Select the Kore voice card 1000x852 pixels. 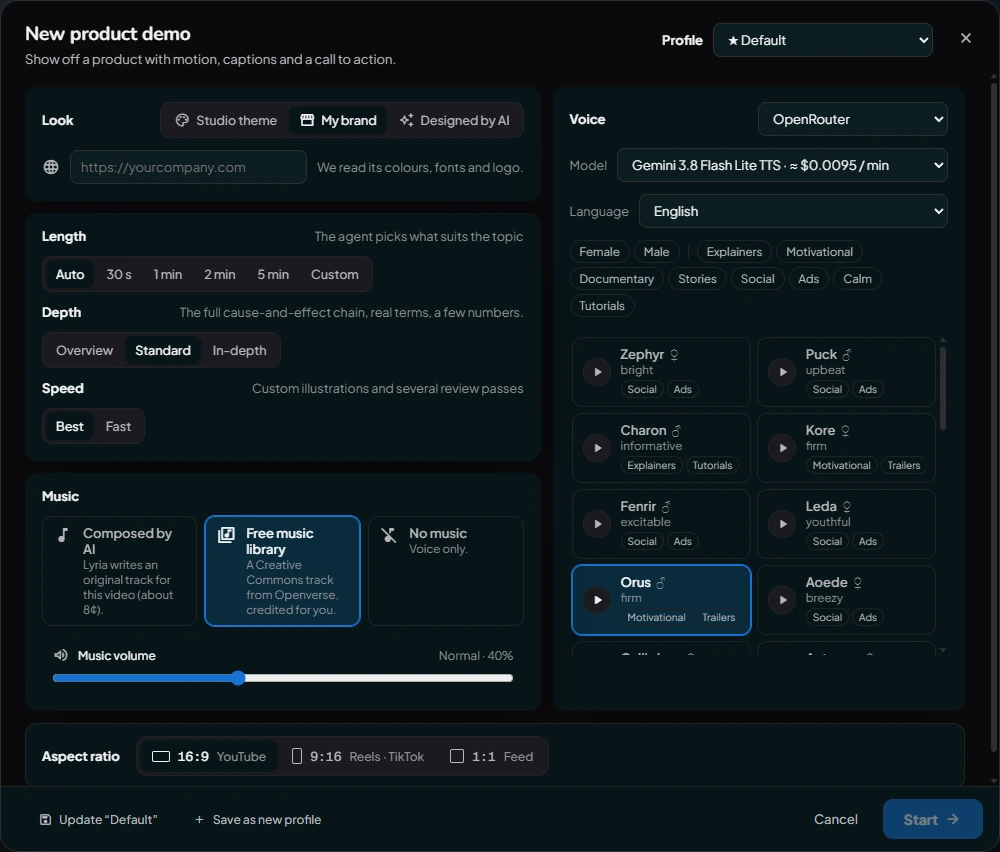click(846, 448)
